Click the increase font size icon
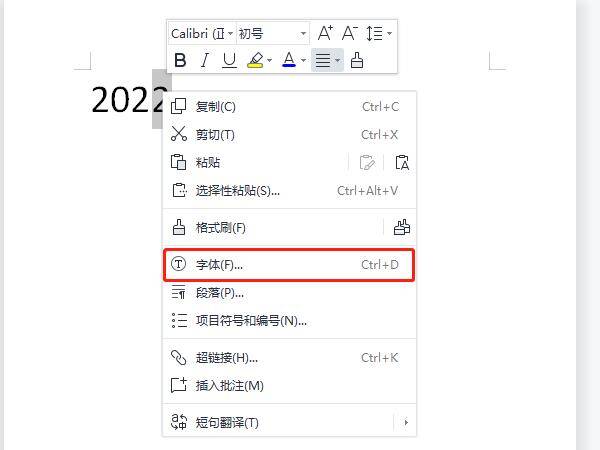This screenshot has height=450, width=600. click(x=326, y=33)
